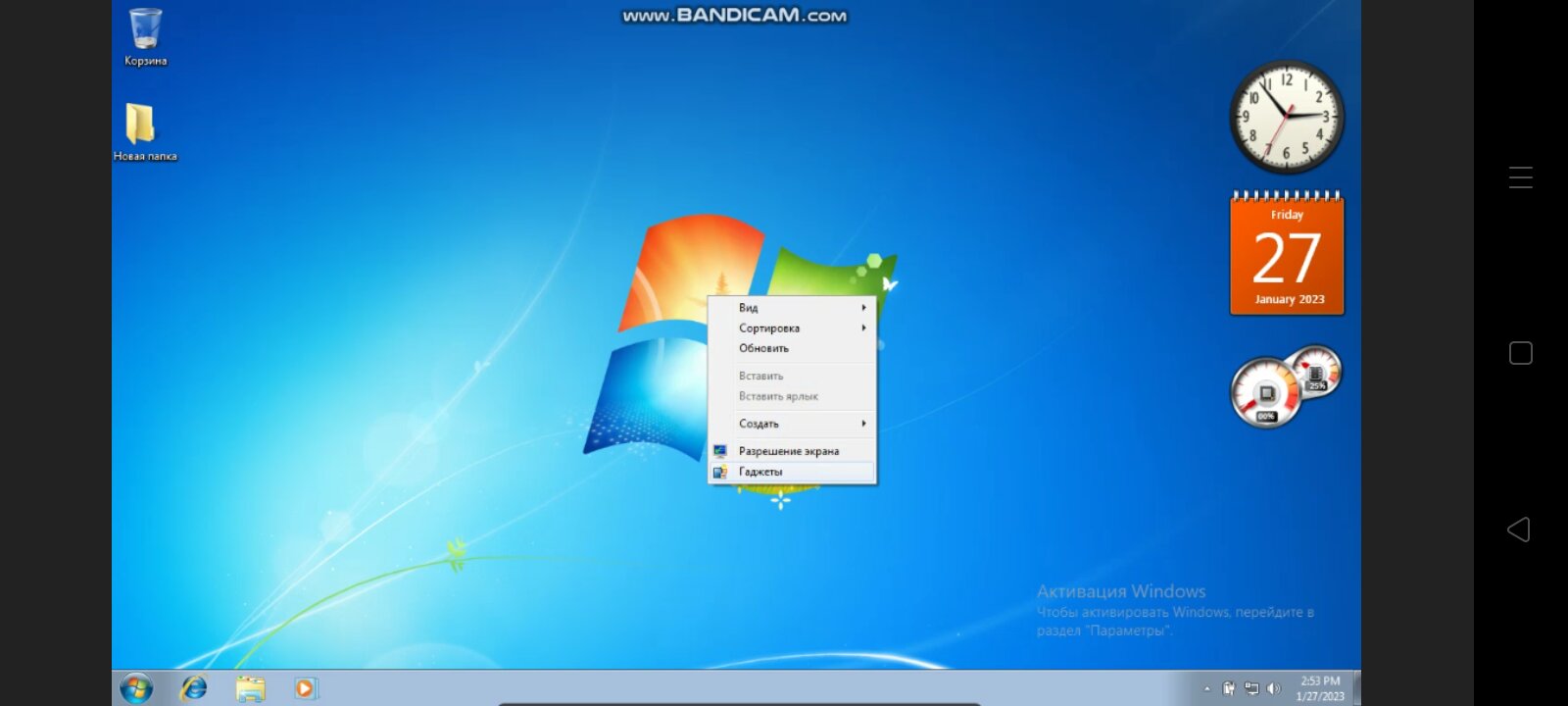The width and height of the screenshot is (1568, 706).
Task: Open the Windows Start orb
Action: (x=136, y=688)
